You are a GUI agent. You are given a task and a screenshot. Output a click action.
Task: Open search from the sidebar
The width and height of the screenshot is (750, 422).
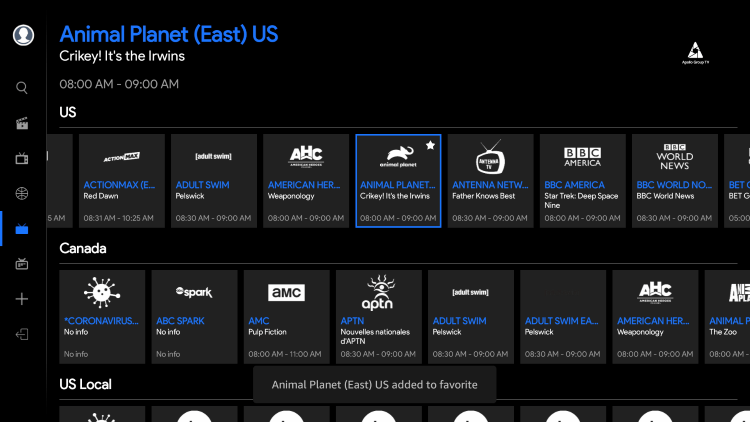pos(22,87)
